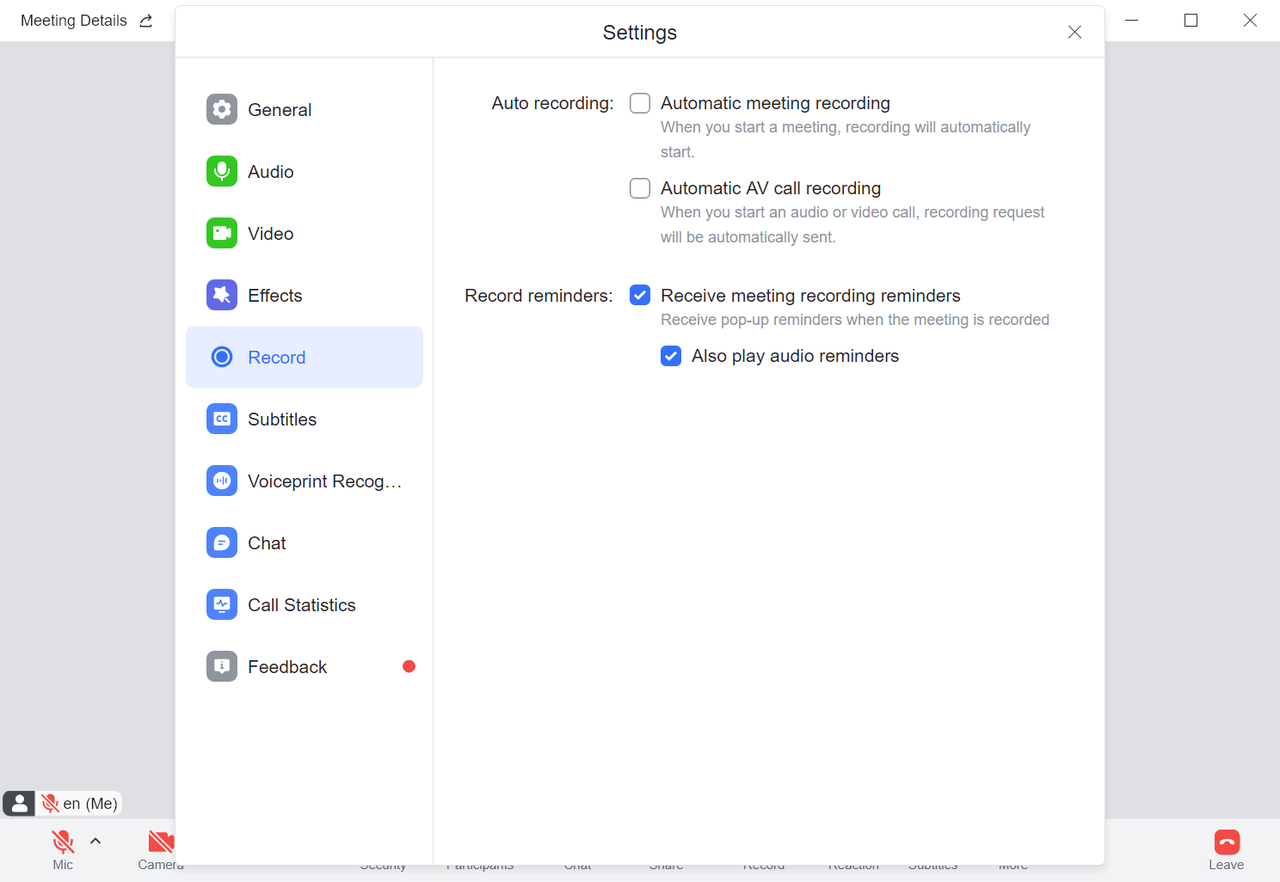
Task: Select the Record tab in sidebar
Action: (276, 358)
